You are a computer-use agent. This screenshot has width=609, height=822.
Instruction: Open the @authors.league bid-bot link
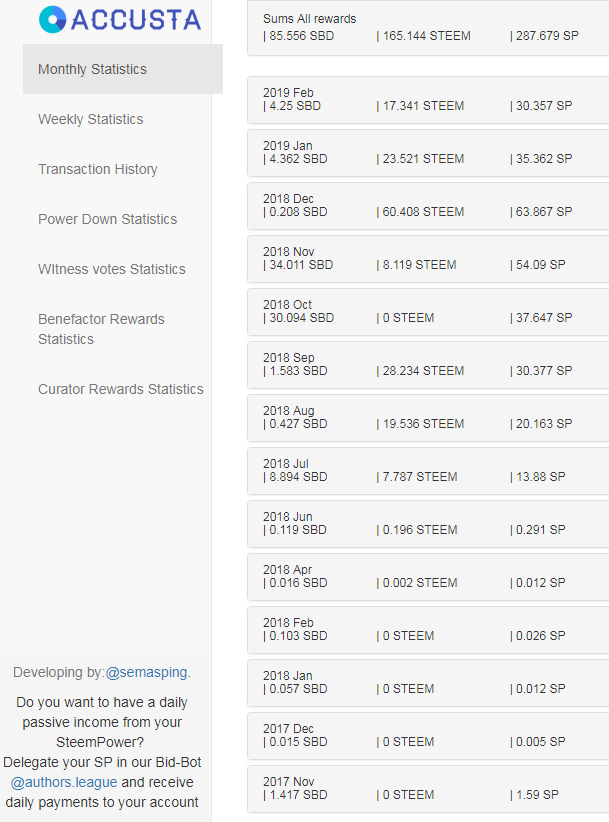coord(64,782)
